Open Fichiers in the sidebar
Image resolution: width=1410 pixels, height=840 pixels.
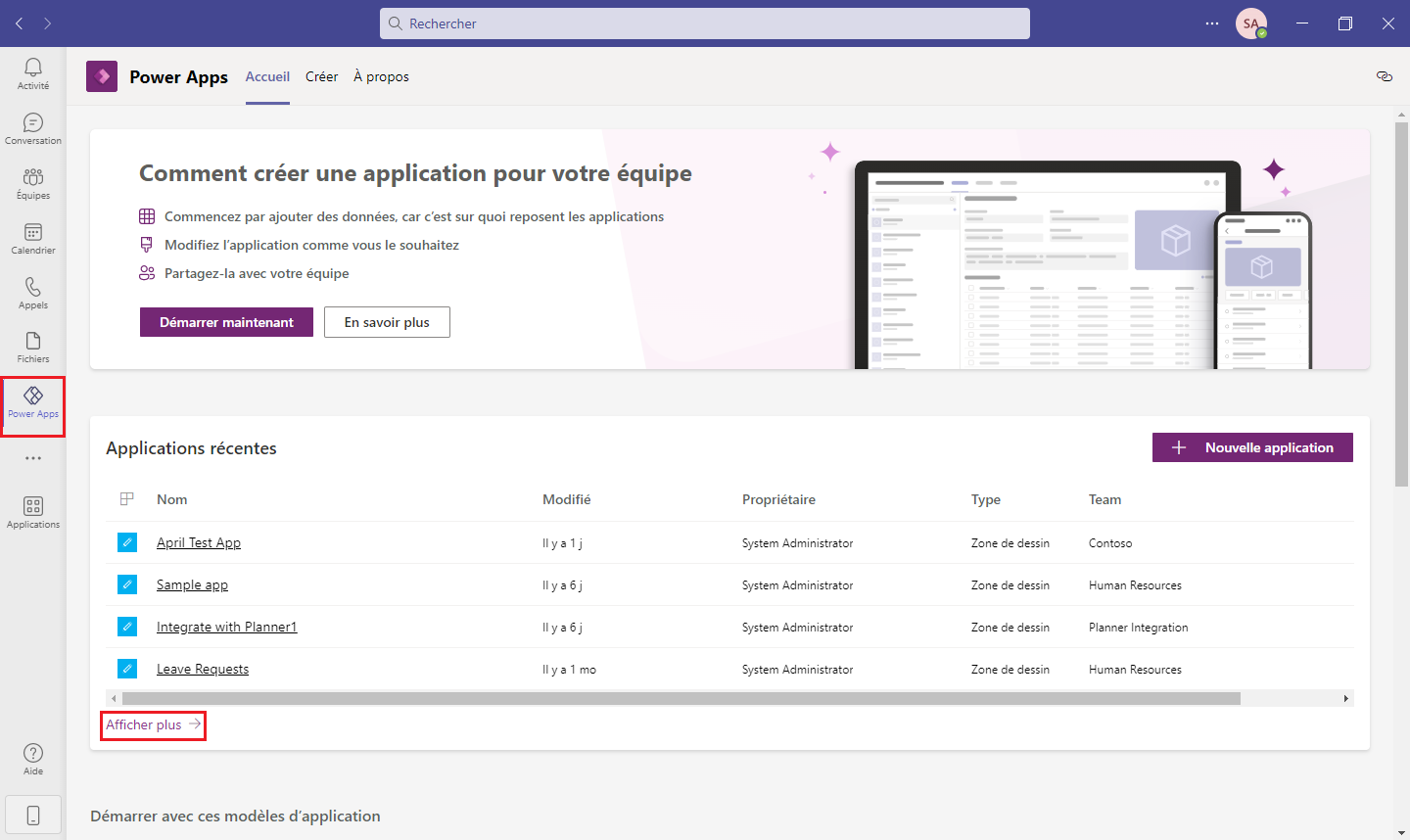click(x=33, y=347)
